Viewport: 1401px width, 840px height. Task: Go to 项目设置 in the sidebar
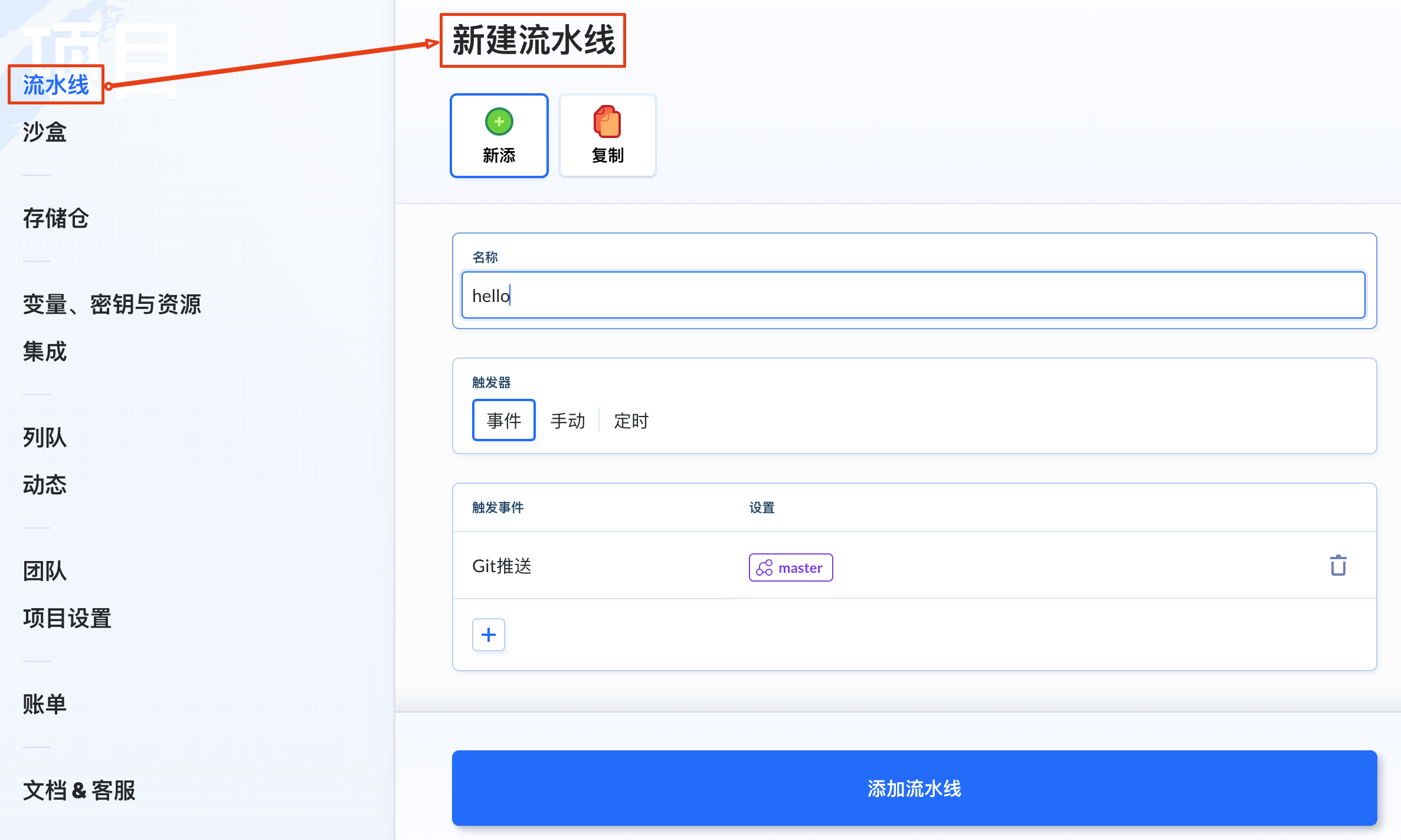coord(67,618)
